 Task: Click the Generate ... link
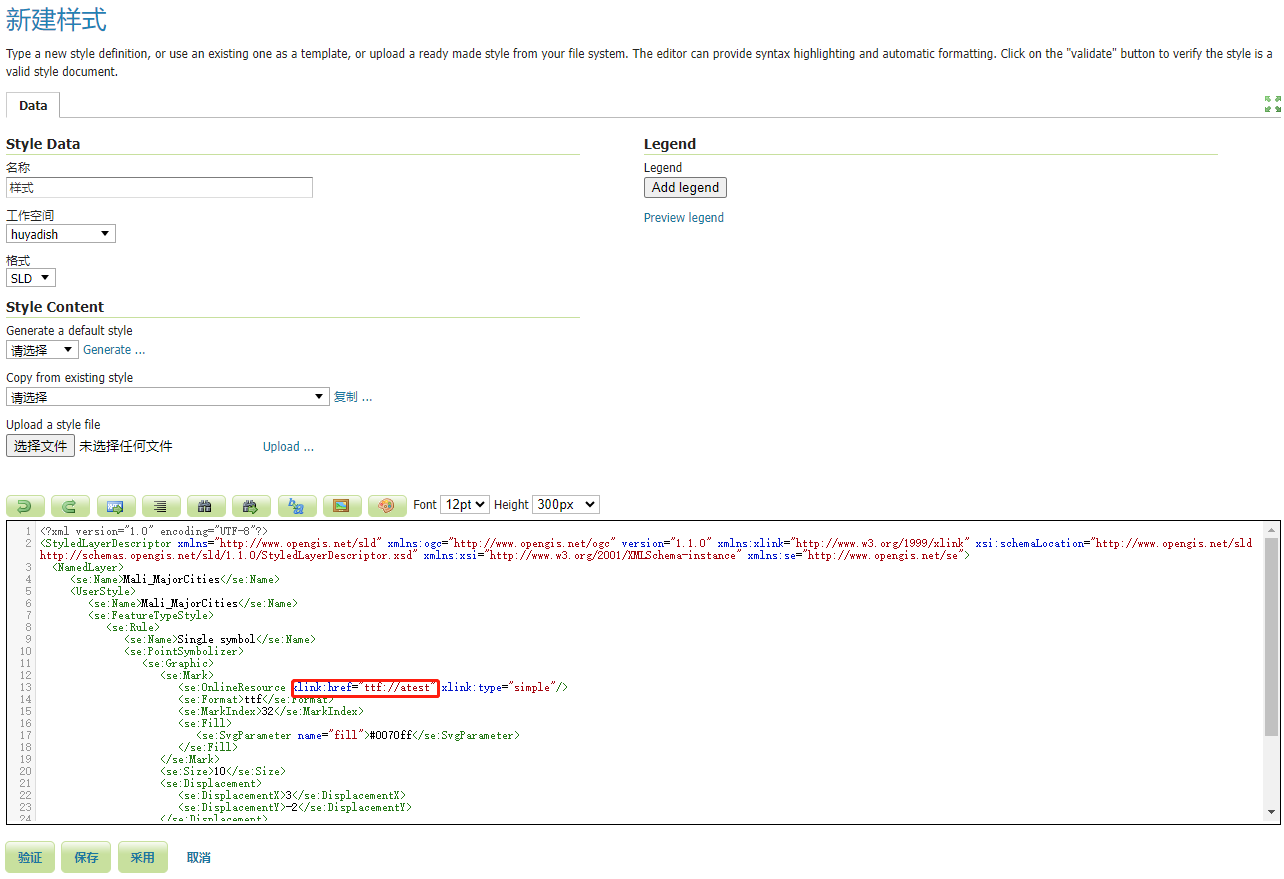click(114, 350)
